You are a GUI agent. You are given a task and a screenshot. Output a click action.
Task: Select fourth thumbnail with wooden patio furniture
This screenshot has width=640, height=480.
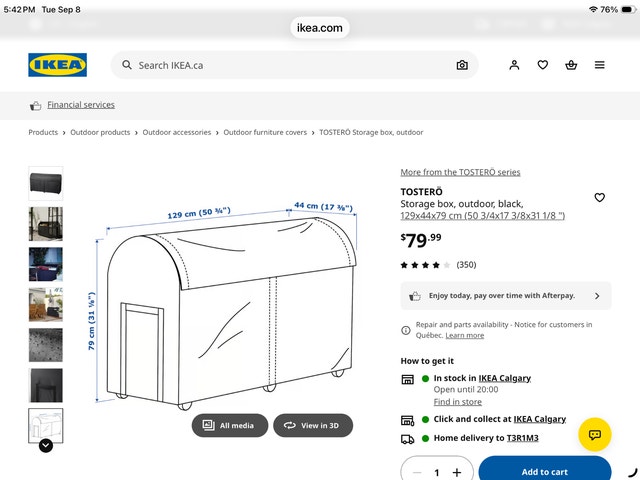coord(46,304)
